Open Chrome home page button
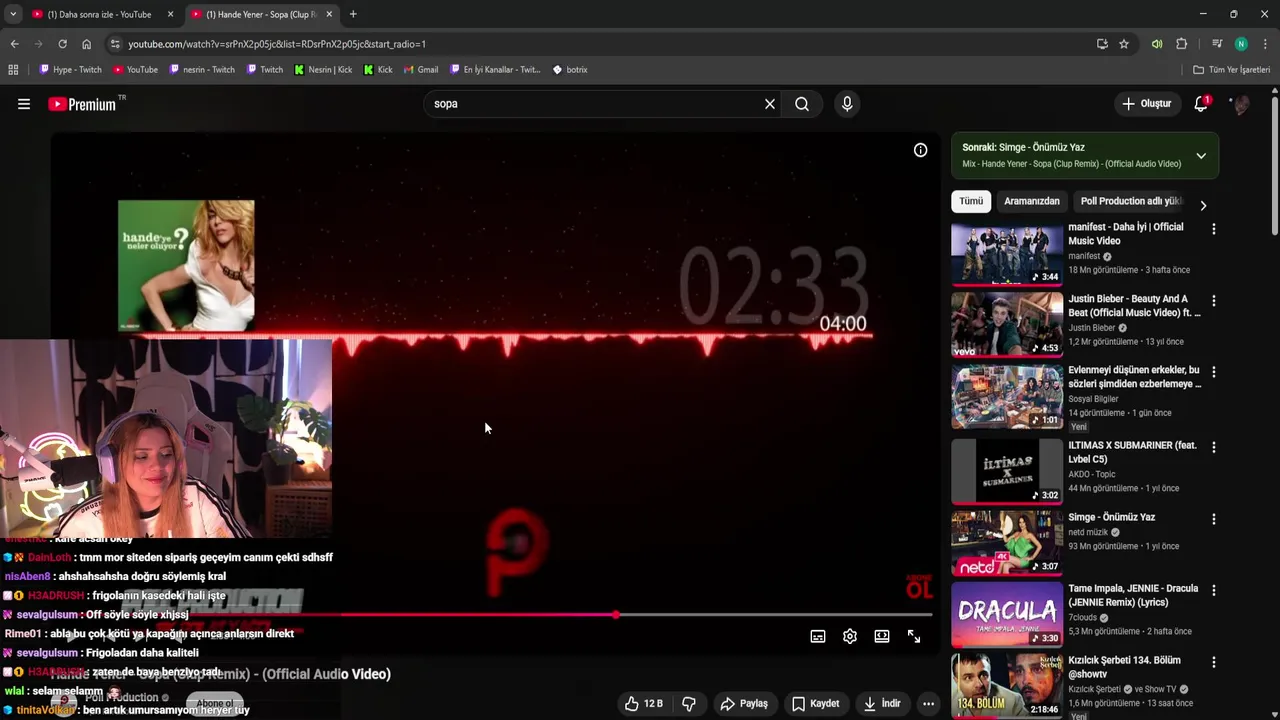This screenshot has width=1280, height=720. [86, 44]
